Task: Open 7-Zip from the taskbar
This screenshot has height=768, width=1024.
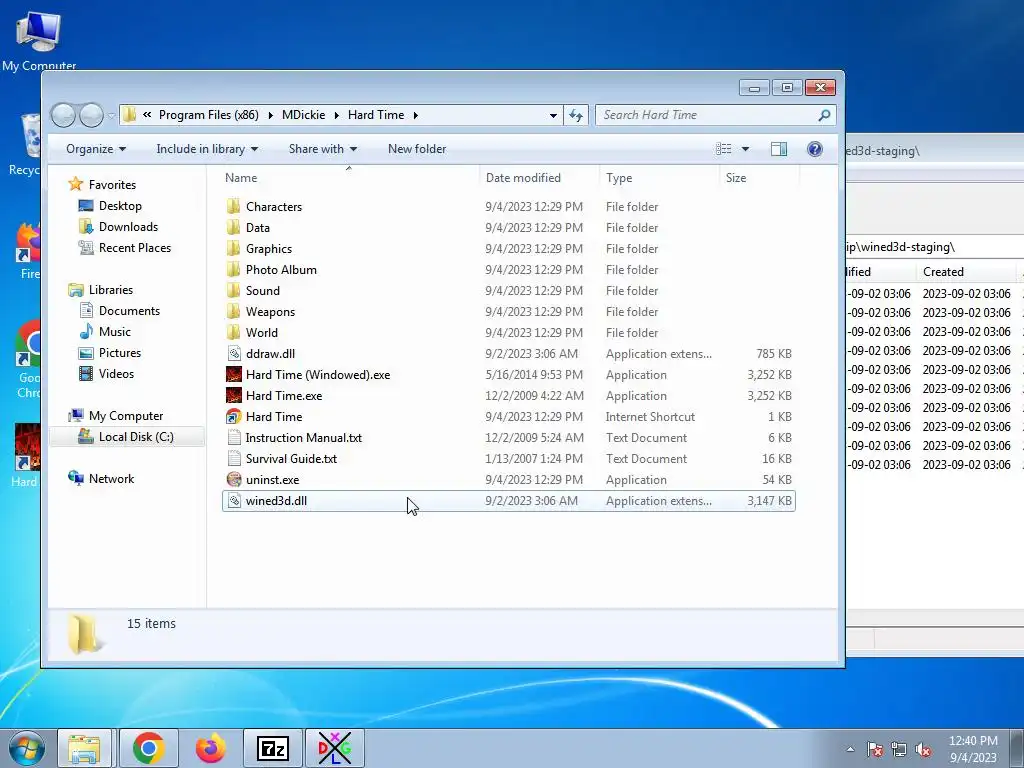Action: point(272,748)
